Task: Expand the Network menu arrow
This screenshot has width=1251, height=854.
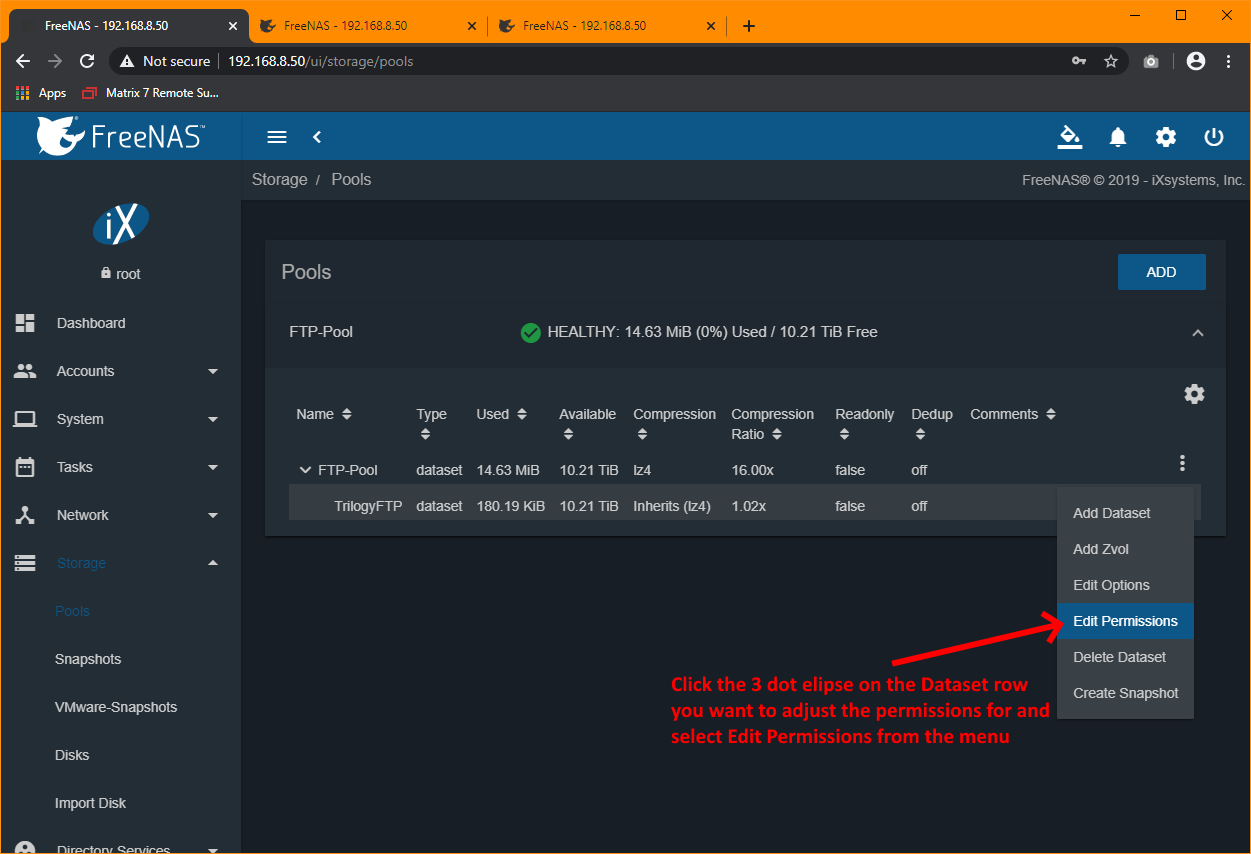Action: pyautogui.click(x=212, y=515)
